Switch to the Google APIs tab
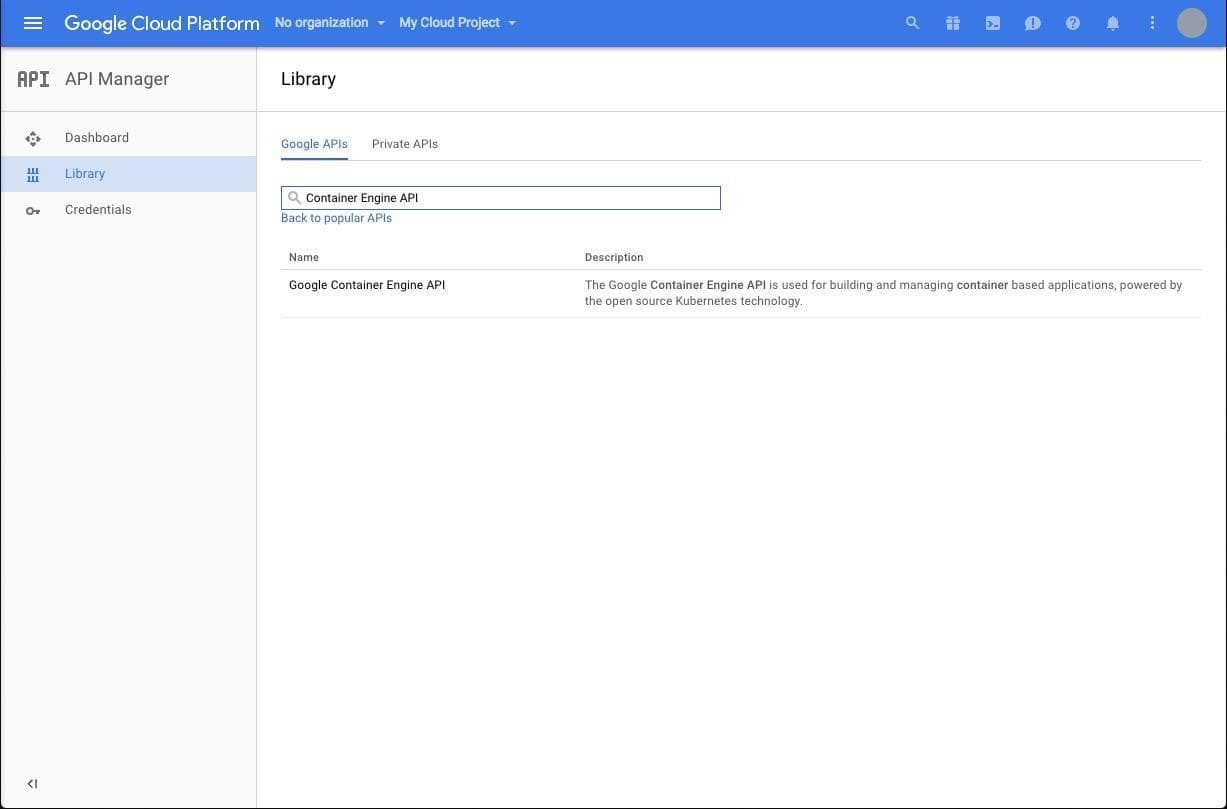The width and height of the screenshot is (1227, 809). (314, 144)
